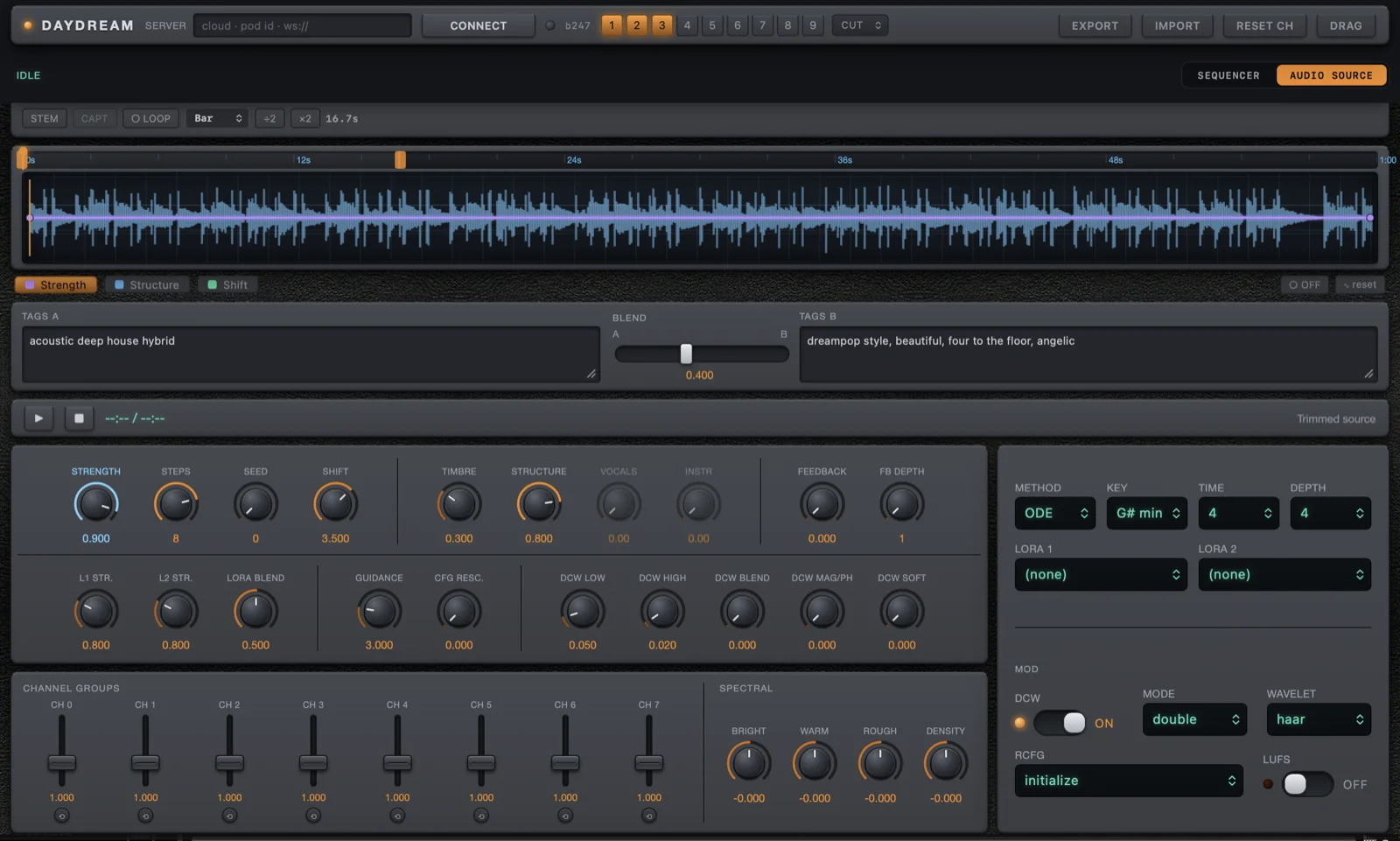Click the stop button
This screenshot has width=1400, height=841.
click(79, 418)
